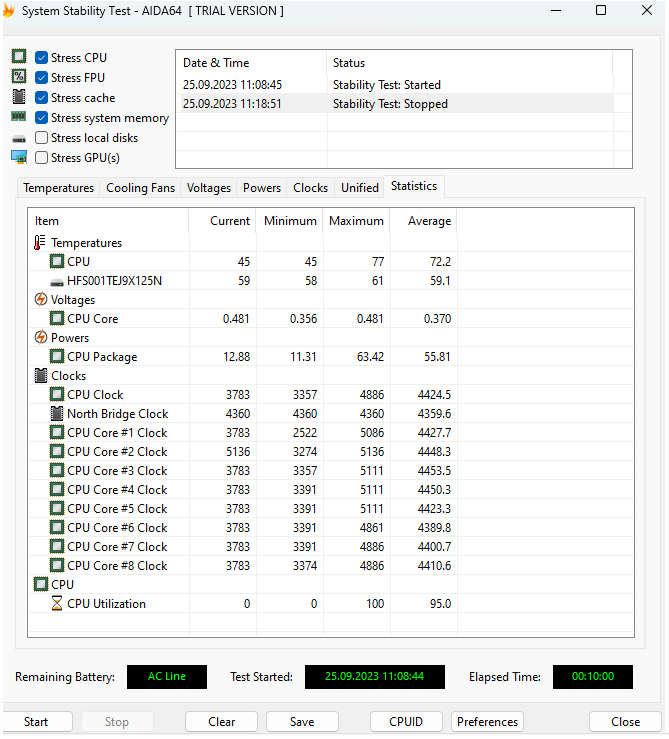Show the Clocks tab
This screenshot has width=669, height=739.
point(310,188)
